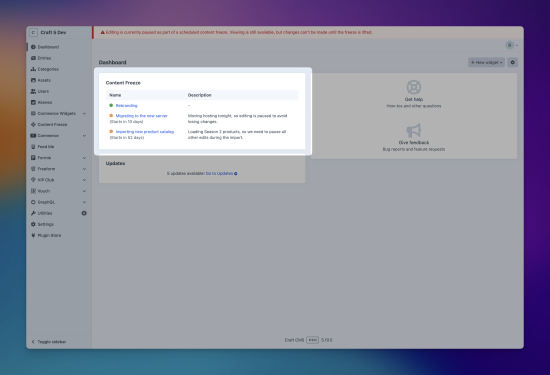This screenshot has height=375, width=550.
Task: Click the Get help lifebuoy icon
Action: click(414, 87)
